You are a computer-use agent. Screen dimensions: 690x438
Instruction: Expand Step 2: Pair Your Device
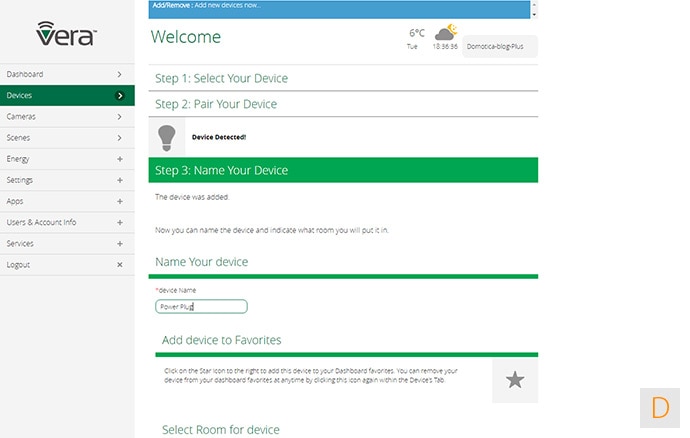click(343, 104)
